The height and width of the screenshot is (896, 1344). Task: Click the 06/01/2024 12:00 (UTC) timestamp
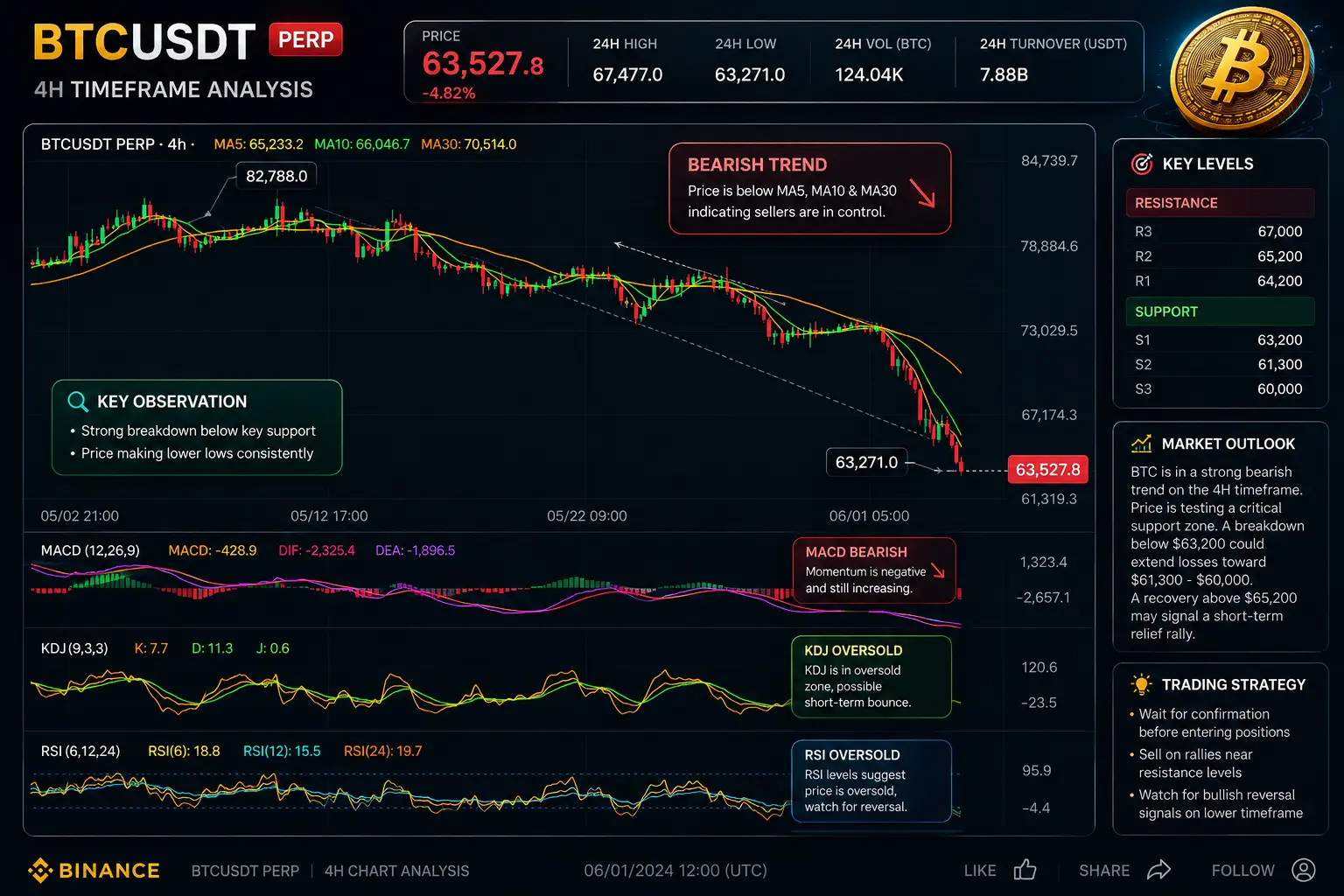pyautogui.click(x=675, y=871)
